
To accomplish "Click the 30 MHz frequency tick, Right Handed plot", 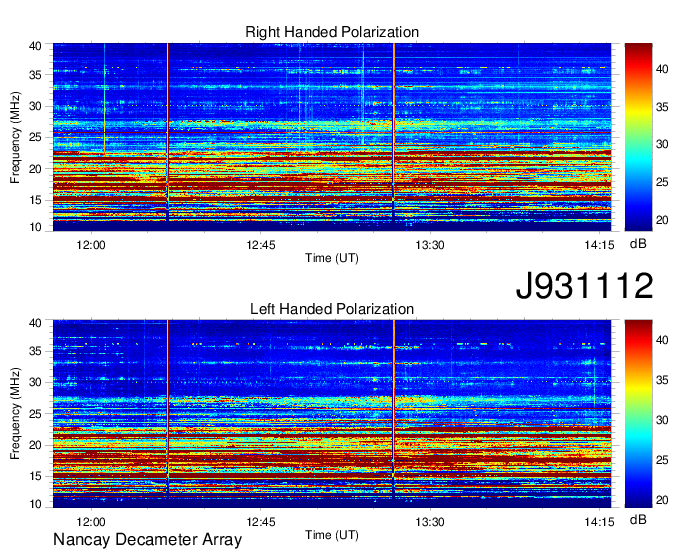I will click(35, 106).
